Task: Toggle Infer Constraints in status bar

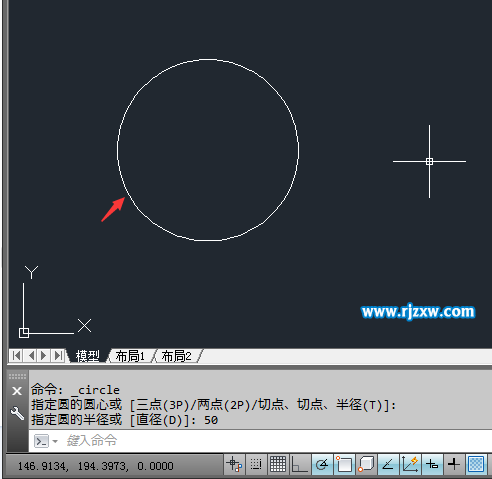Action: tap(234, 464)
